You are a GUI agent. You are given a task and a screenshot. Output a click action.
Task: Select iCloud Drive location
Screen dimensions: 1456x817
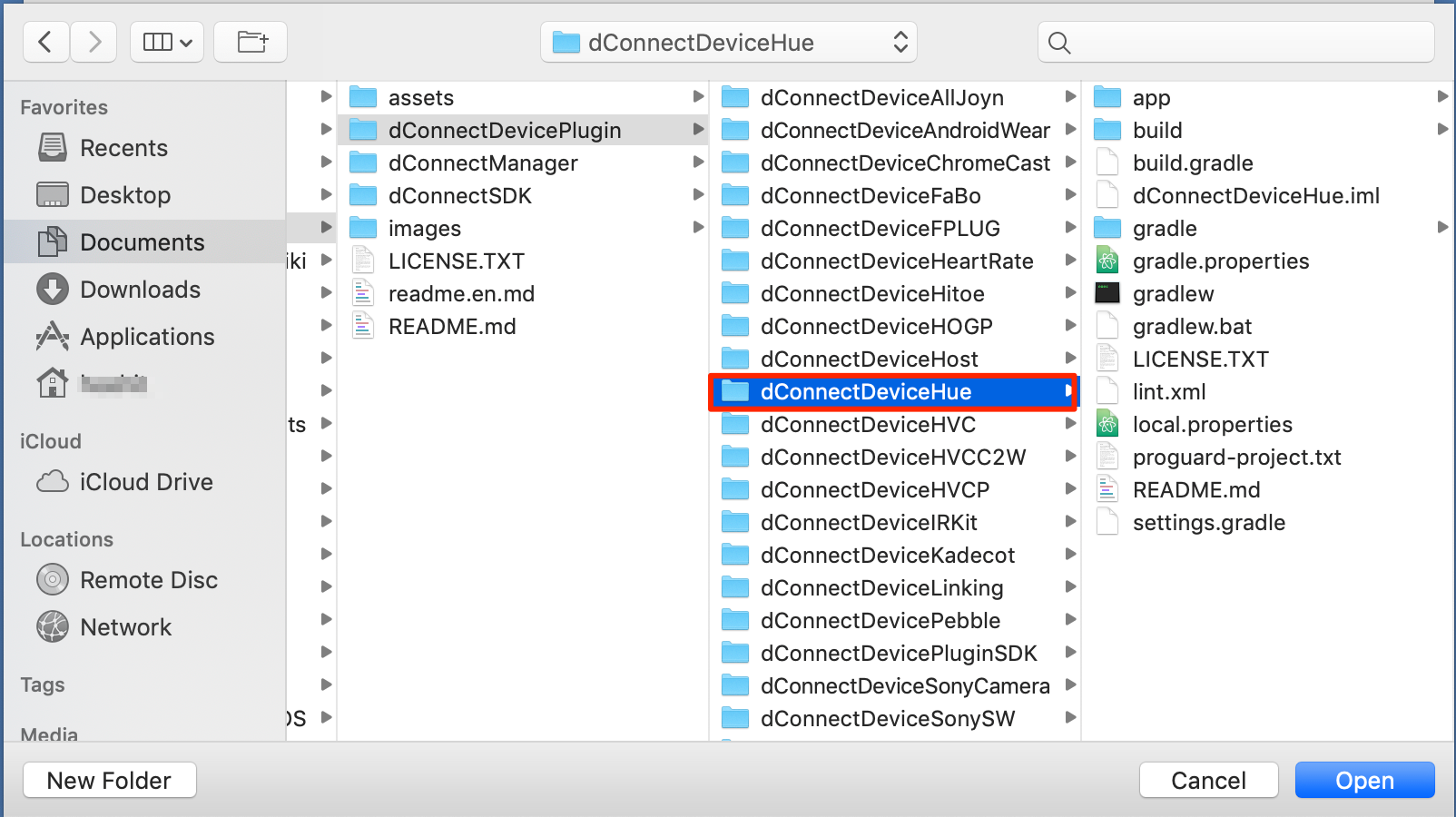coord(145,482)
